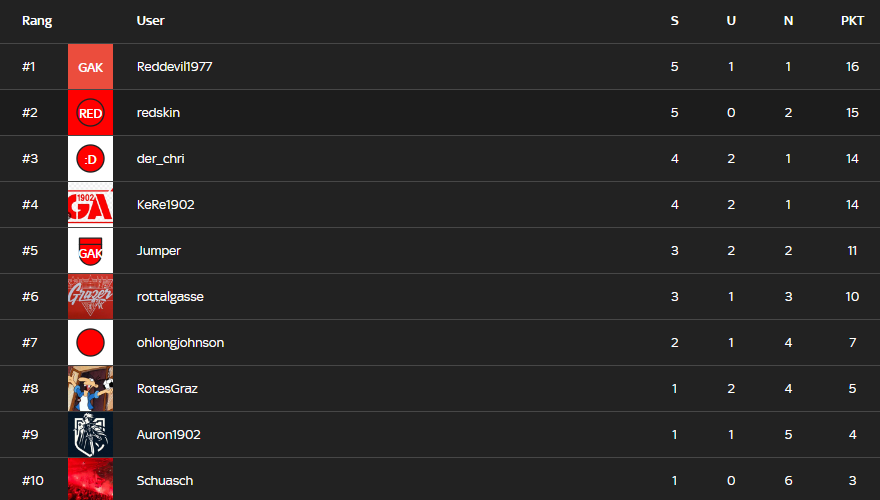Select ohlongjohnson's red circle avatar
Viewport: 880px width, 500px height.
[x=90, y=343]
